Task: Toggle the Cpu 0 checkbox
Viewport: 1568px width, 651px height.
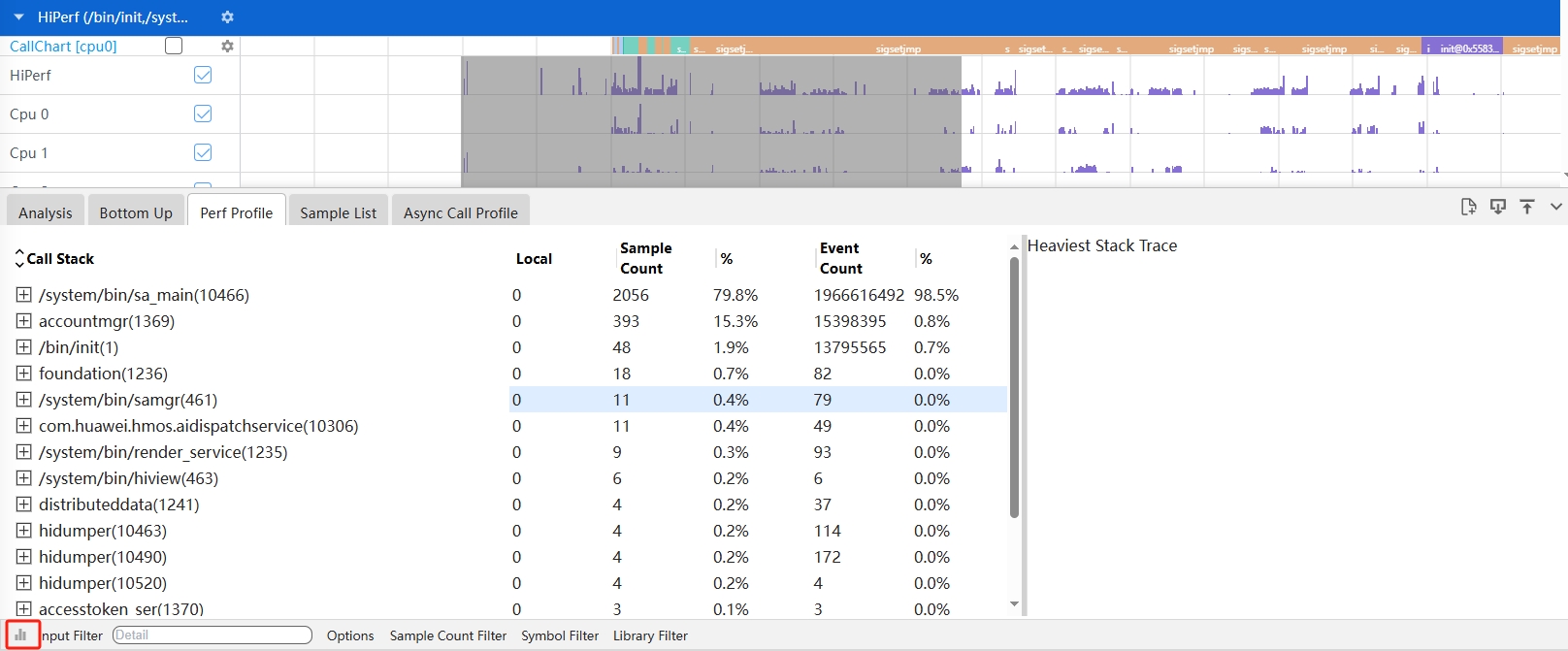Action: 203,114
